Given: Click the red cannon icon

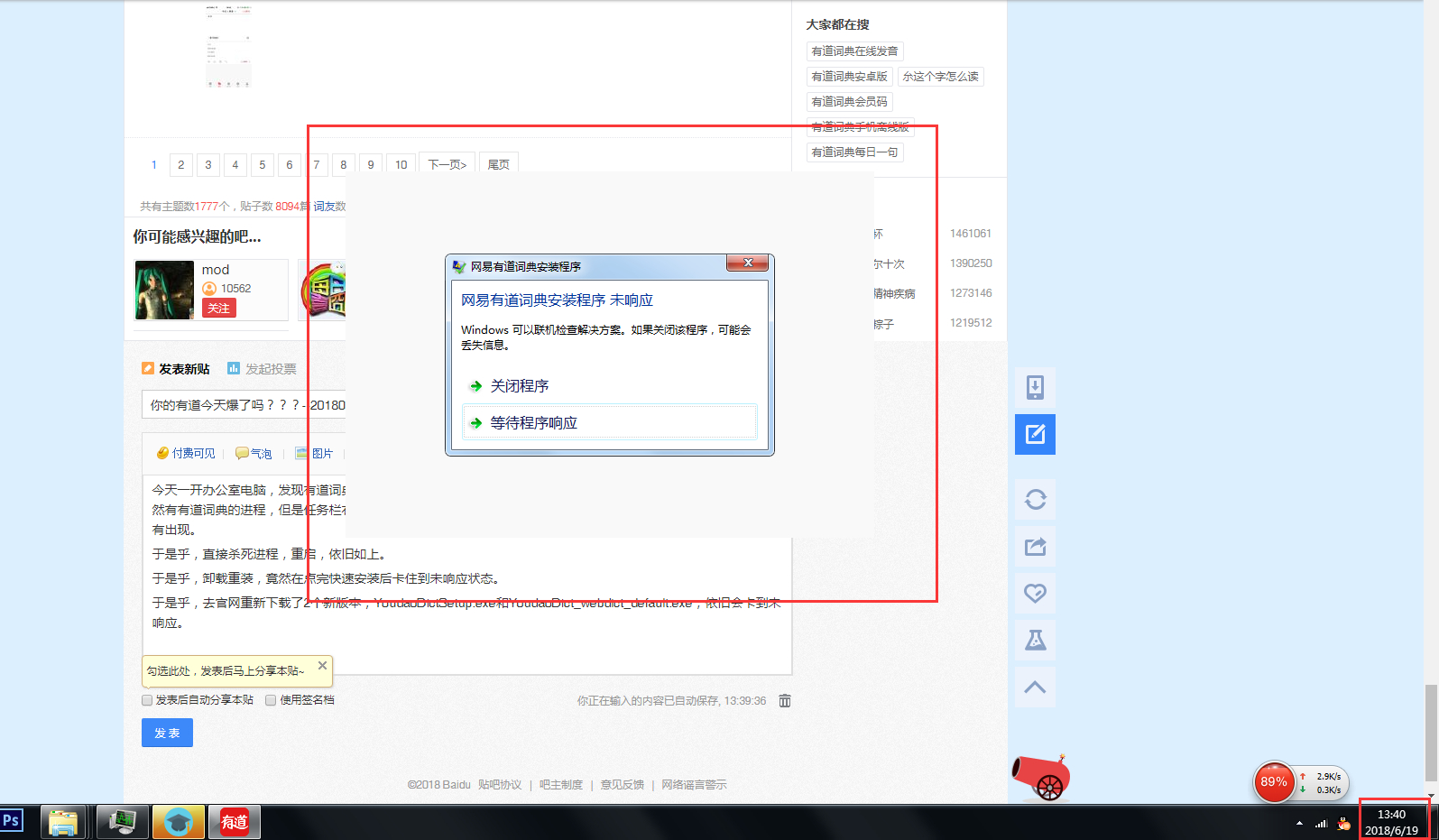Looking at the screenshot, I should [1041, 778].
